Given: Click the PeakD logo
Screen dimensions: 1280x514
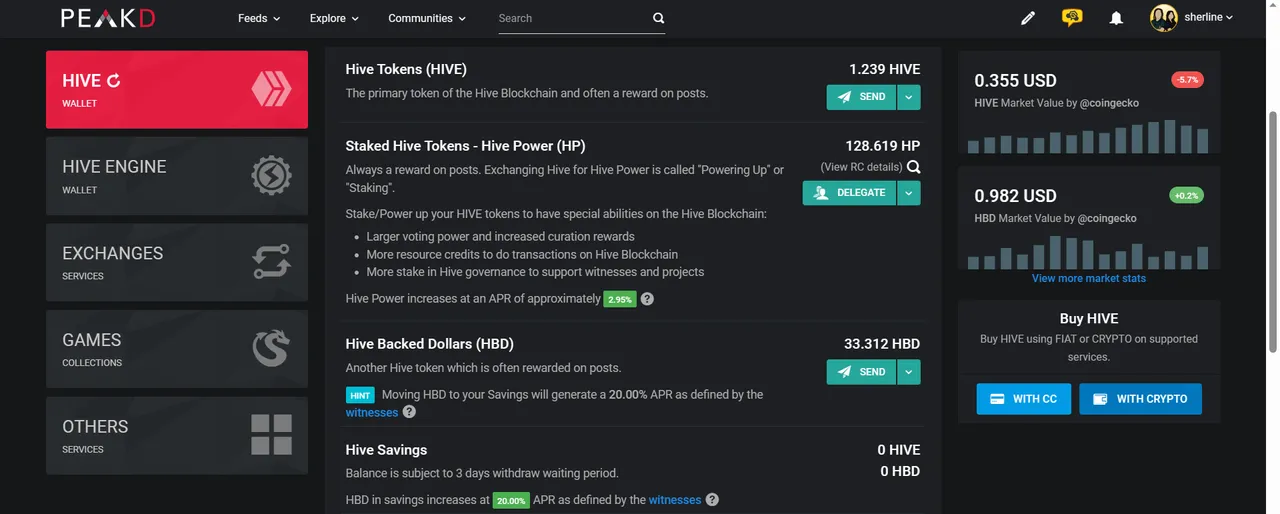Looking at the screenshot, I should click(108, 18).
